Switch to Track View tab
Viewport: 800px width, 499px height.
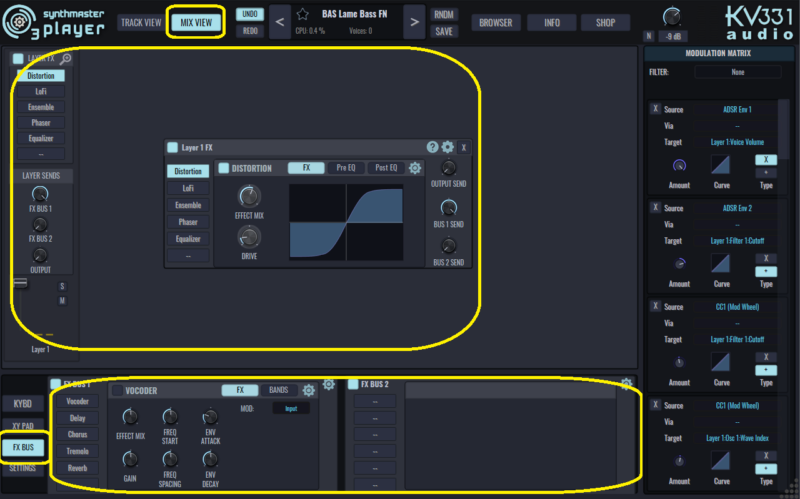pos(139,22)
